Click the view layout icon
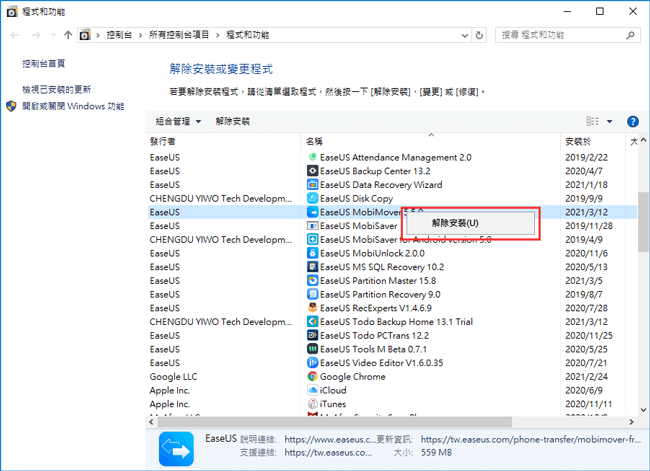Screen dimensions: 650x471 593,121
